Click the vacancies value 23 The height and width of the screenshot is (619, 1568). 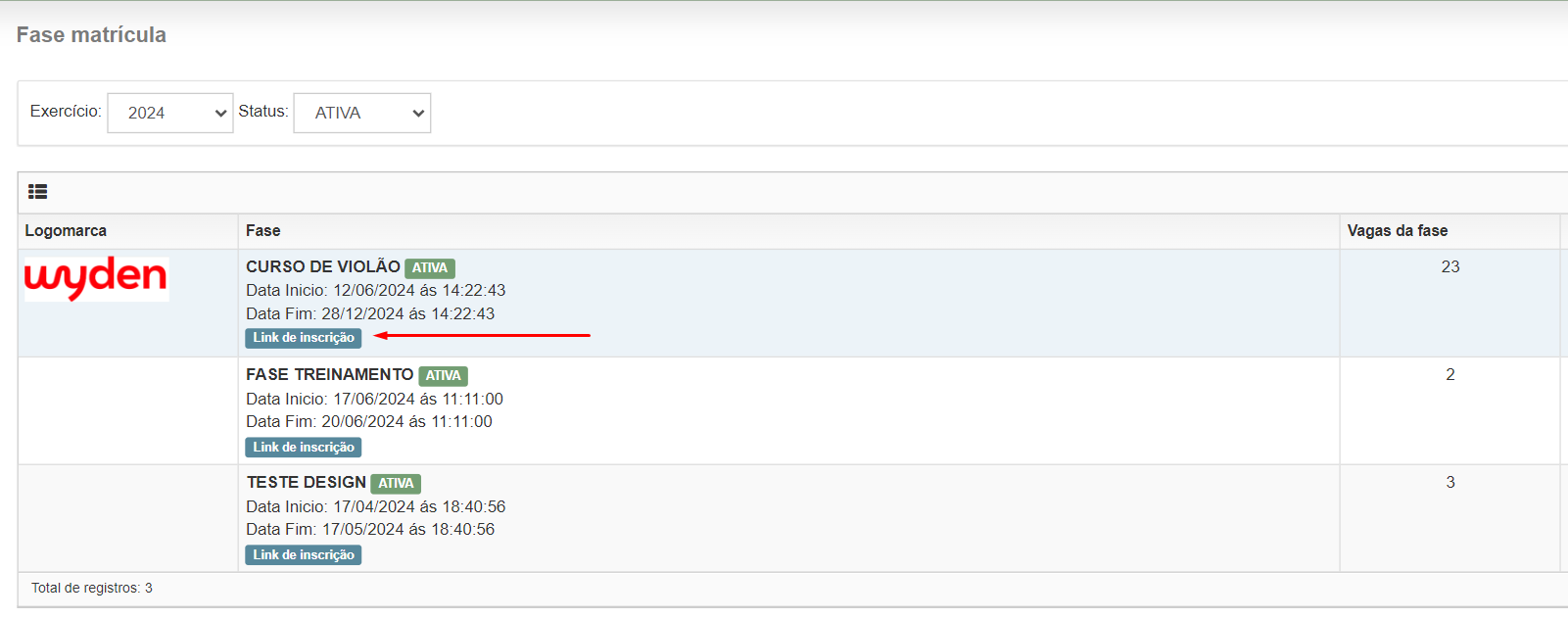(x=1450, y=266)
